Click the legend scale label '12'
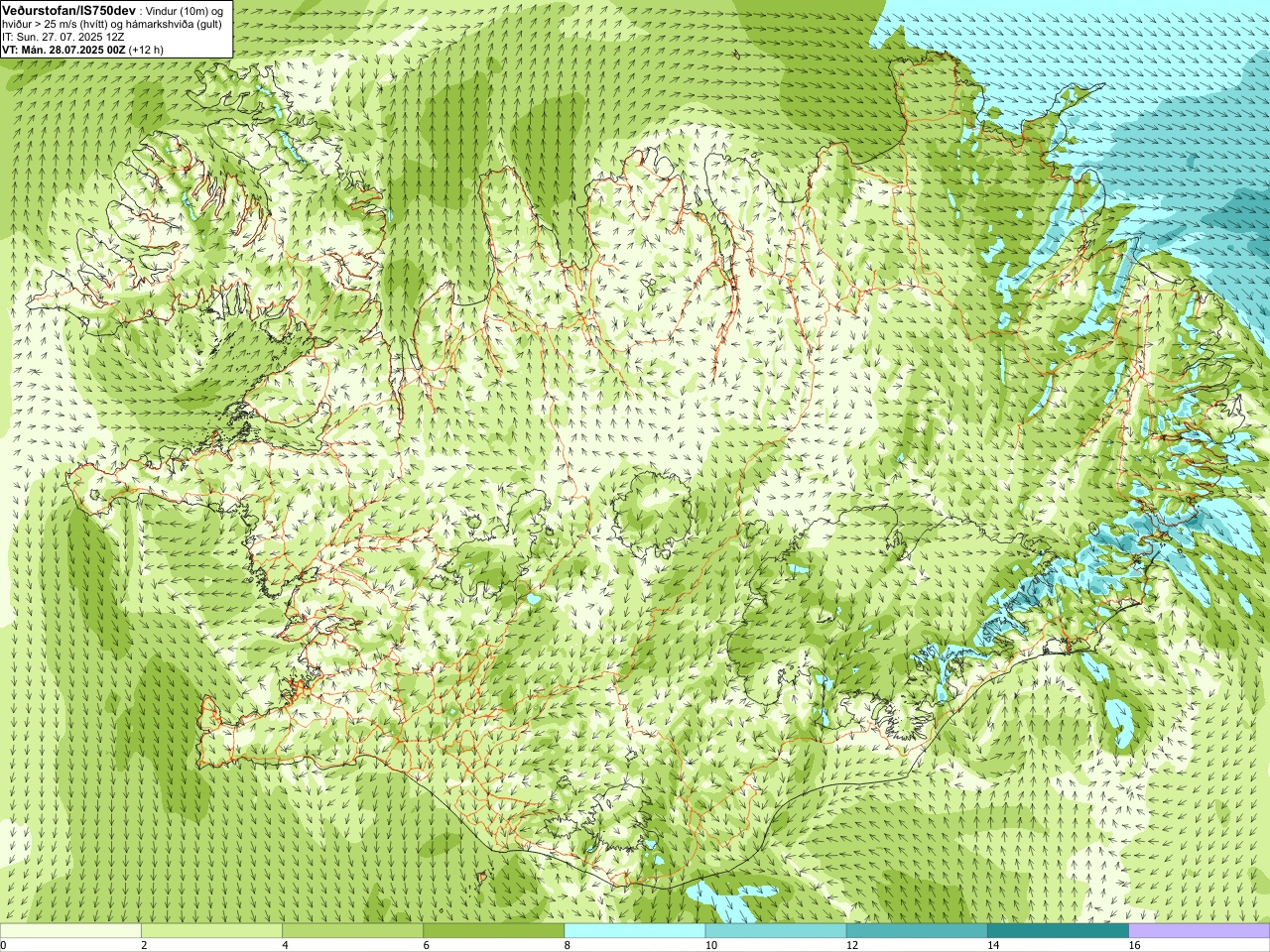 (851, 945)
